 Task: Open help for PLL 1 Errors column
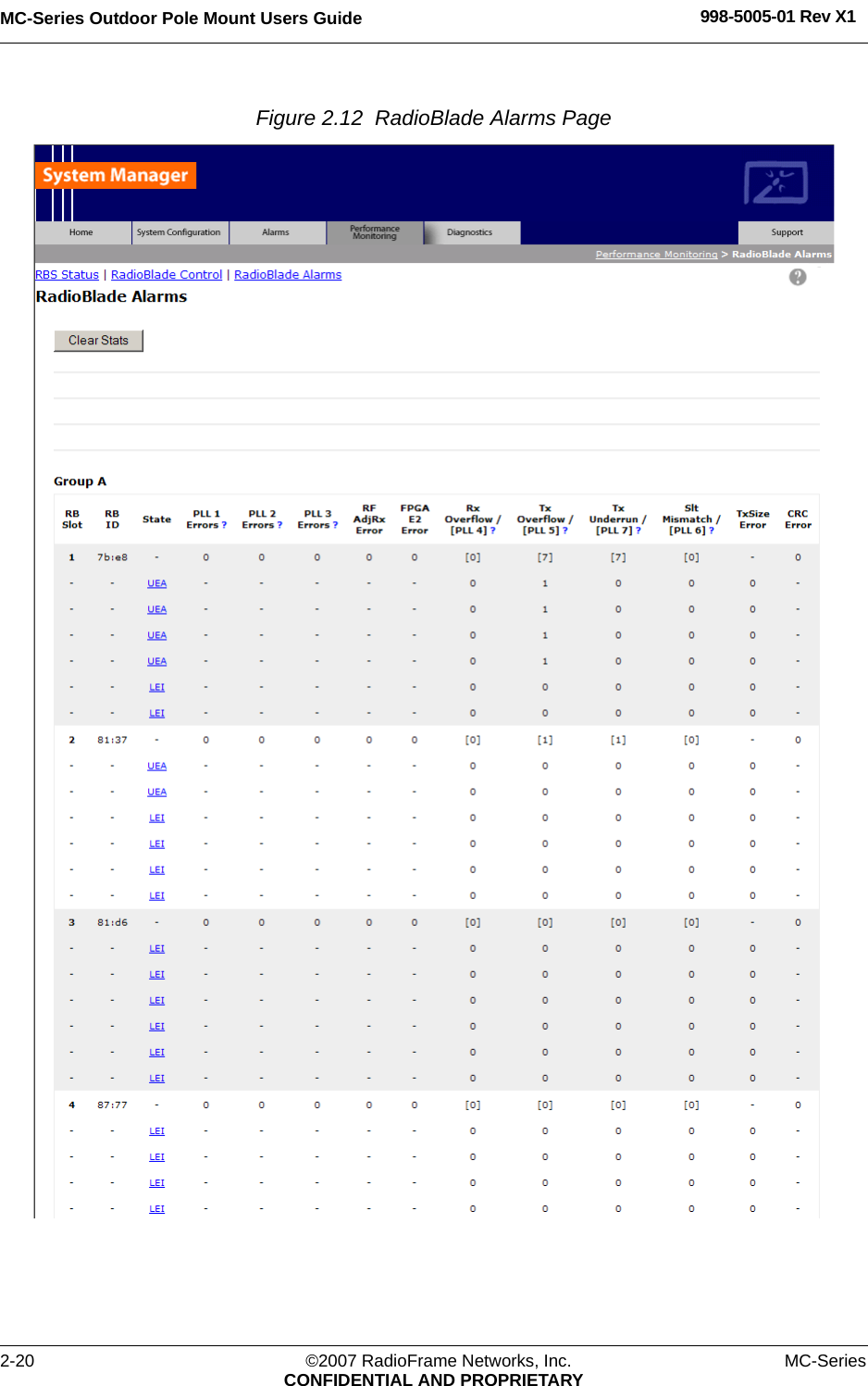[x=224, y=525]
